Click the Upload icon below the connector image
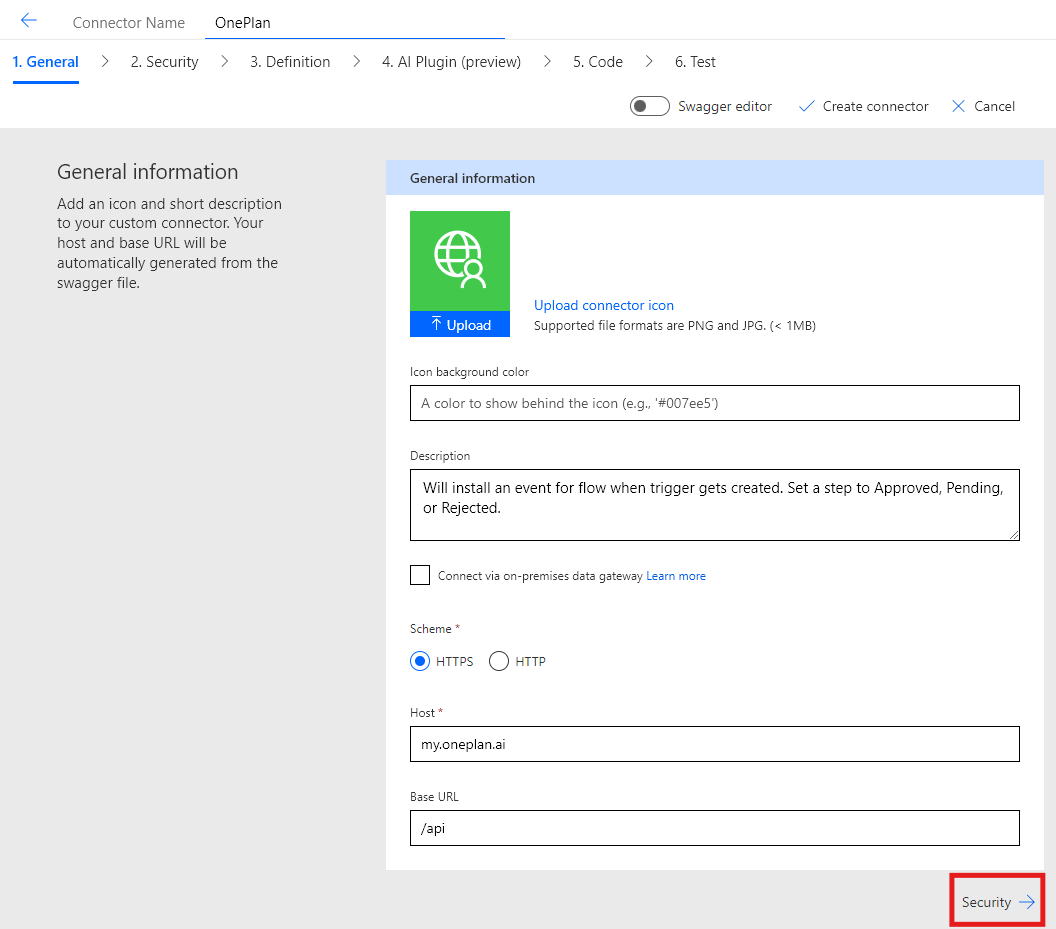This screenshot has height=929, width=1056. [459, 324]
